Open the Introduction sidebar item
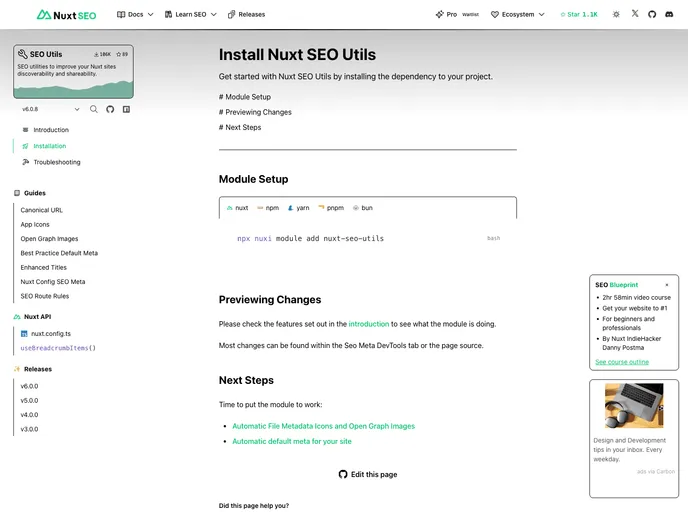The image size is (688, 512). (x=46, y=130)
